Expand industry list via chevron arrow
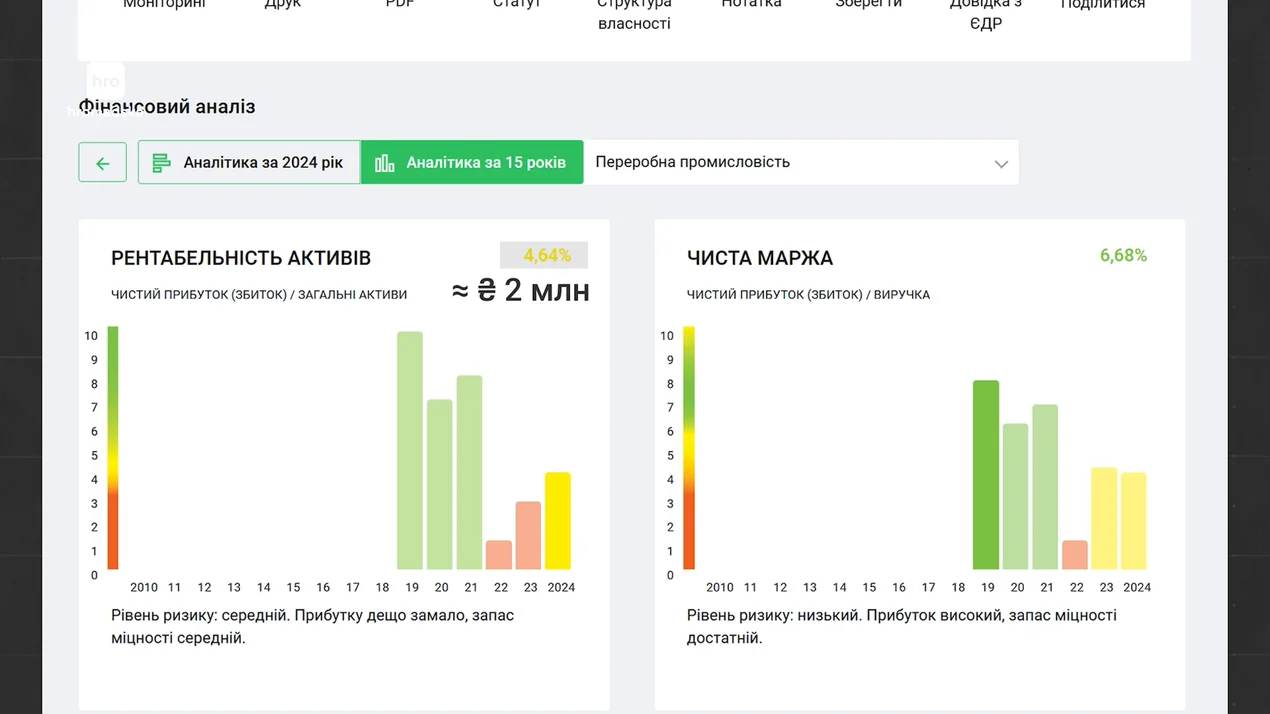Screen dimensions: 1270x714 pyautogui.click(x=1000, y=164)
